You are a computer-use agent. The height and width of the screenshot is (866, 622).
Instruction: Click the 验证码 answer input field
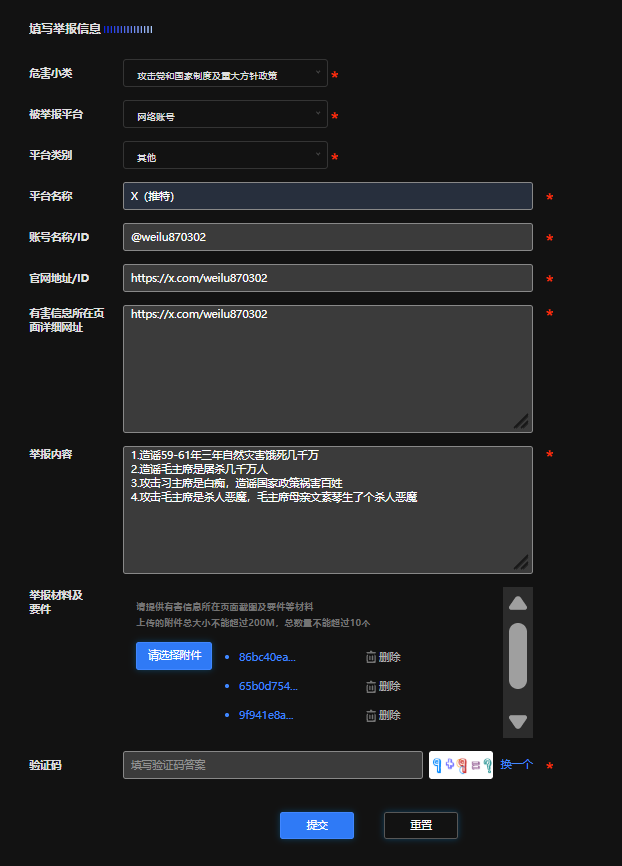click(273, 765)
